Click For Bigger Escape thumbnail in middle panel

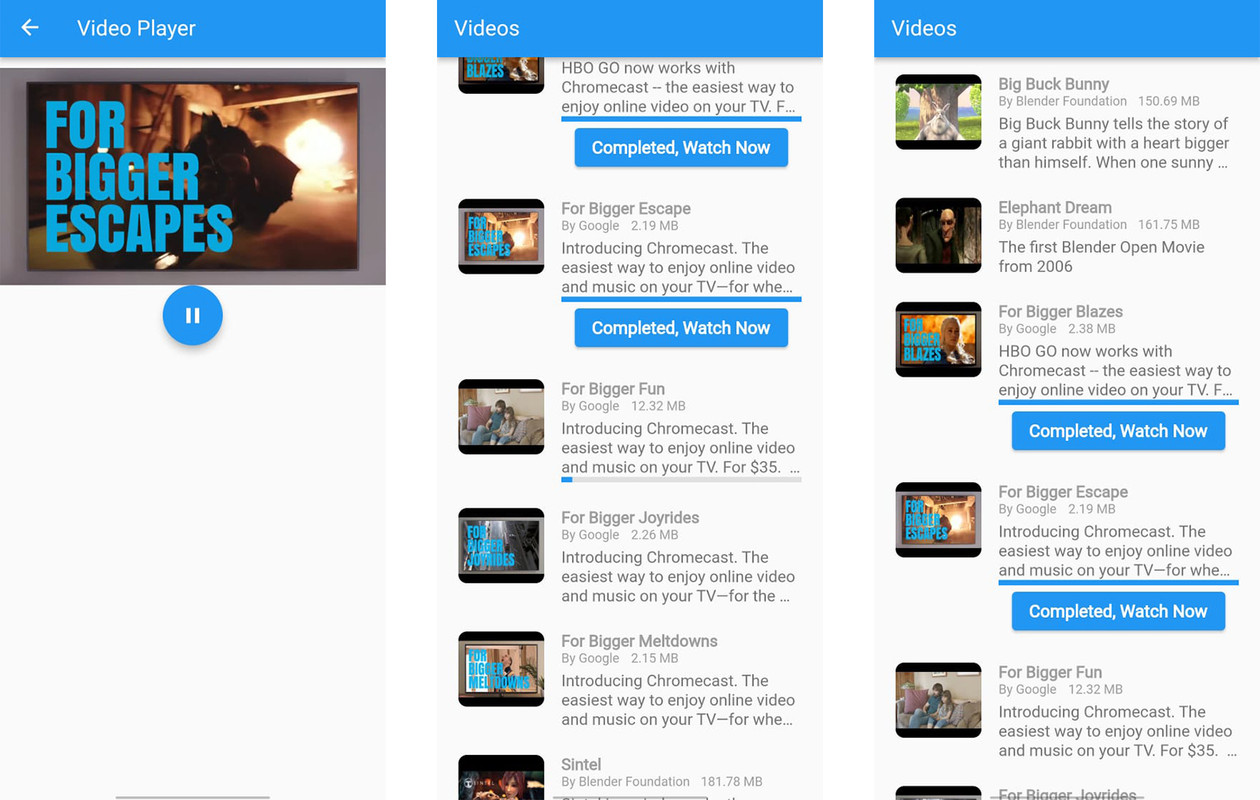tap(501, 237)
